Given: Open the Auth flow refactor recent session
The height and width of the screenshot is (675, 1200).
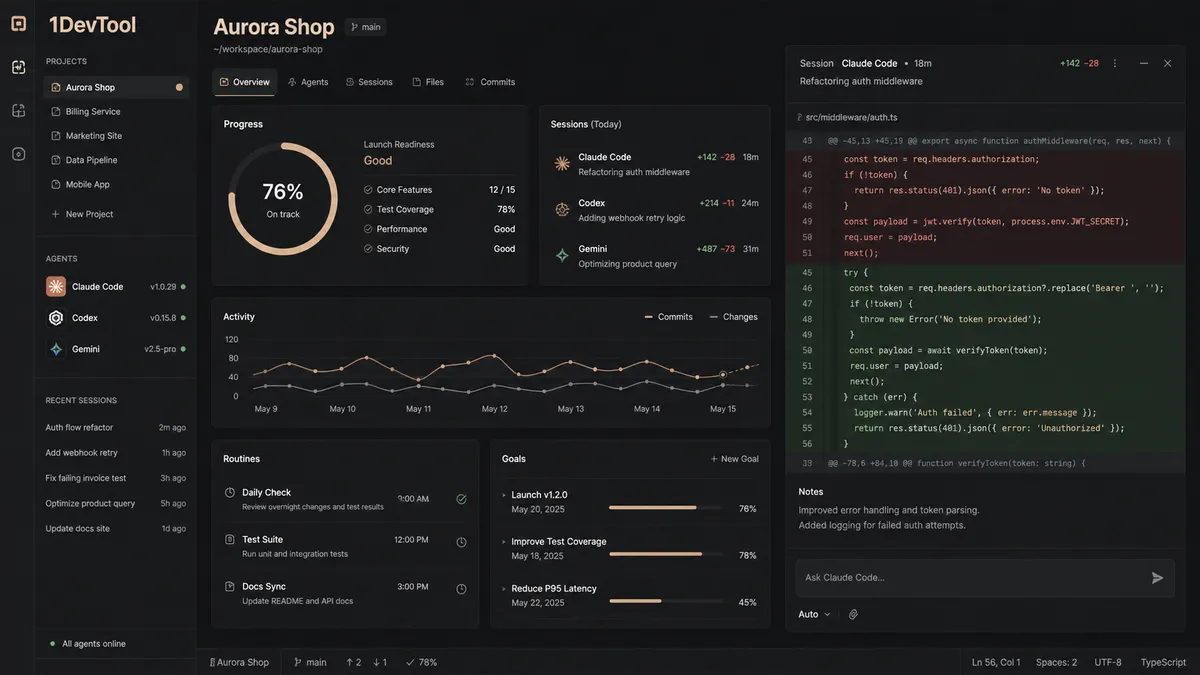Looking at the screenshot, I should 116,428.
